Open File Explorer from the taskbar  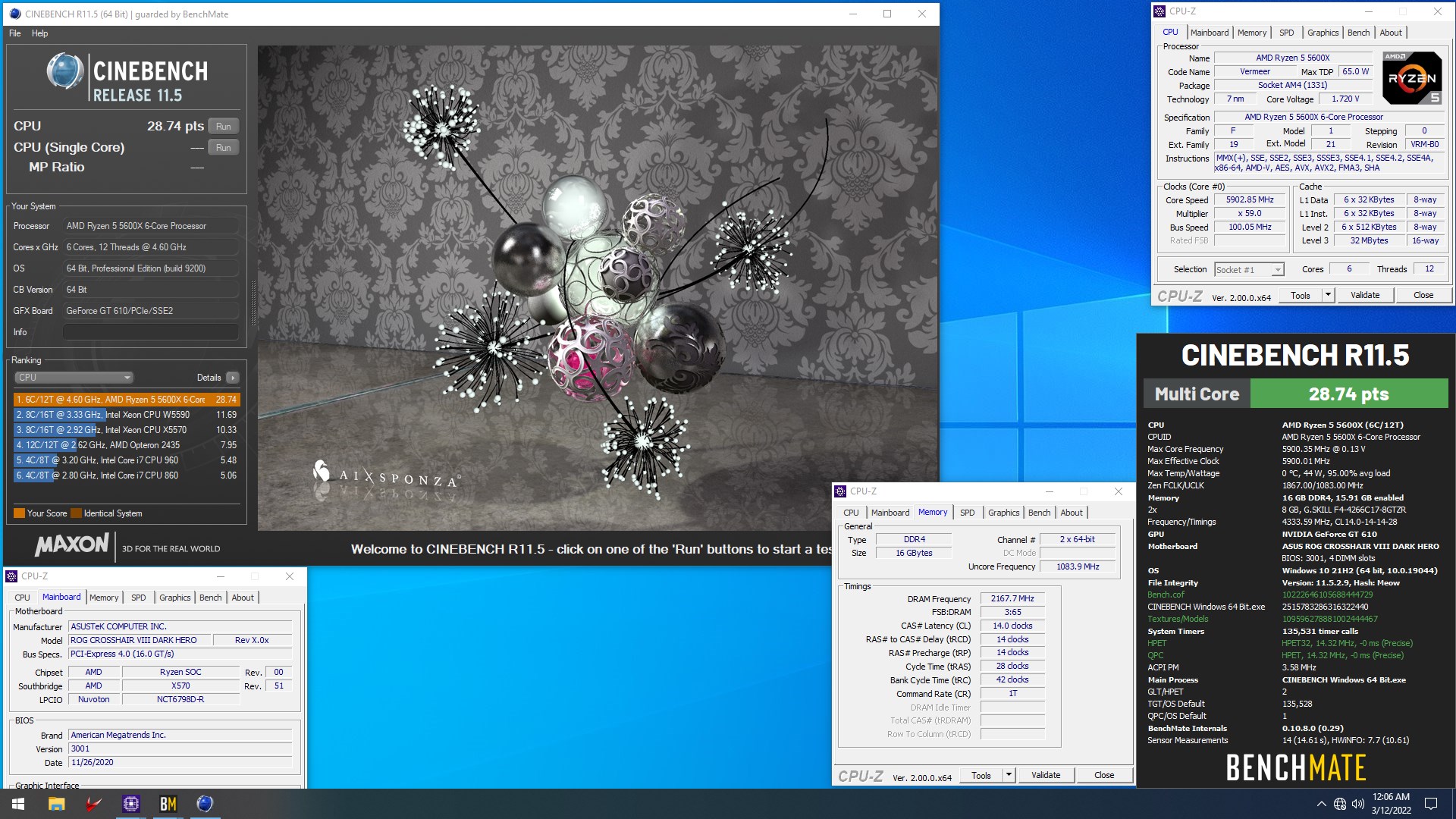[x=56, y=804]
